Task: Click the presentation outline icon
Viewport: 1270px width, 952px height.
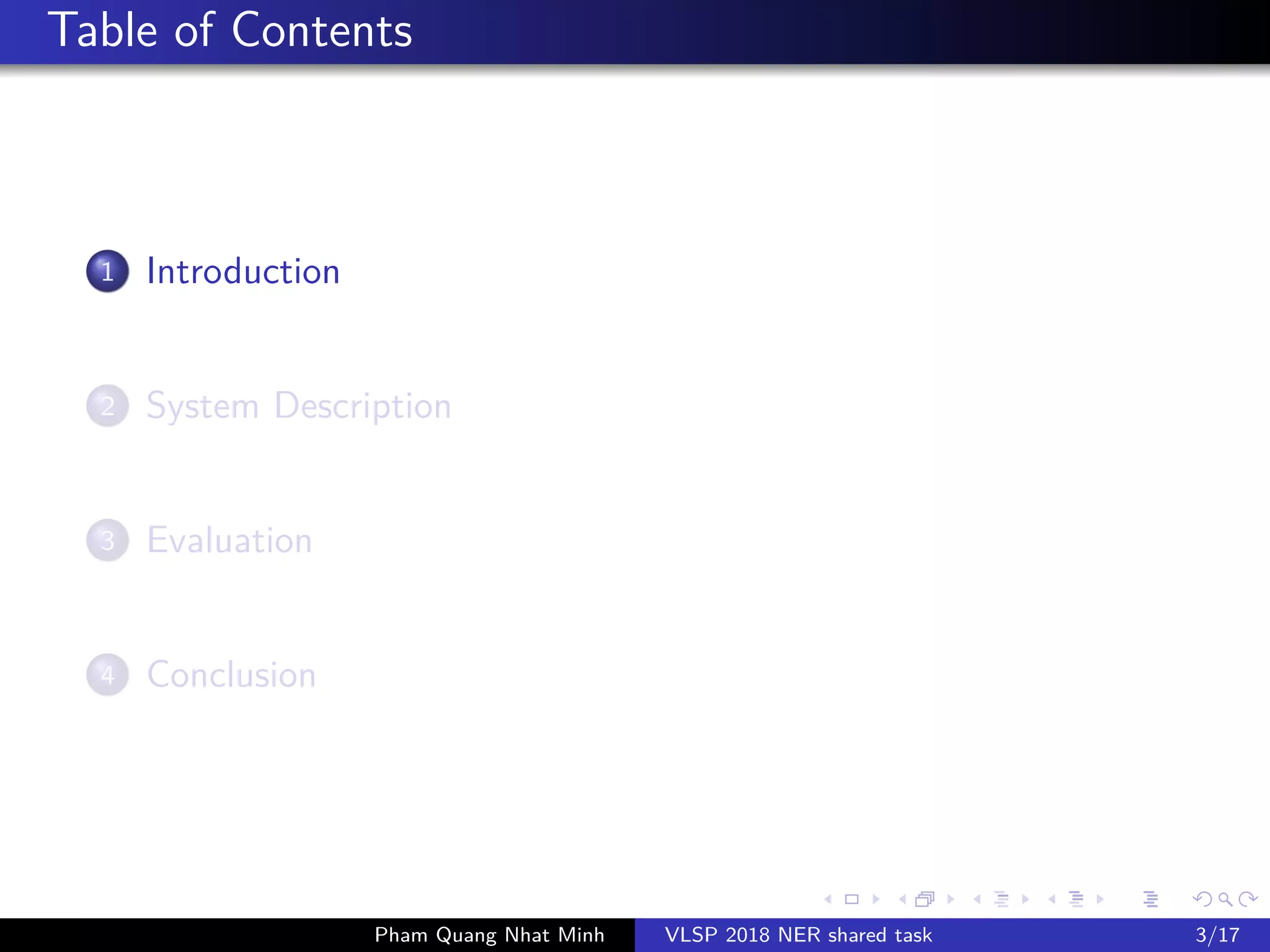Action: pyautogui.click(x=1150, y=899)
